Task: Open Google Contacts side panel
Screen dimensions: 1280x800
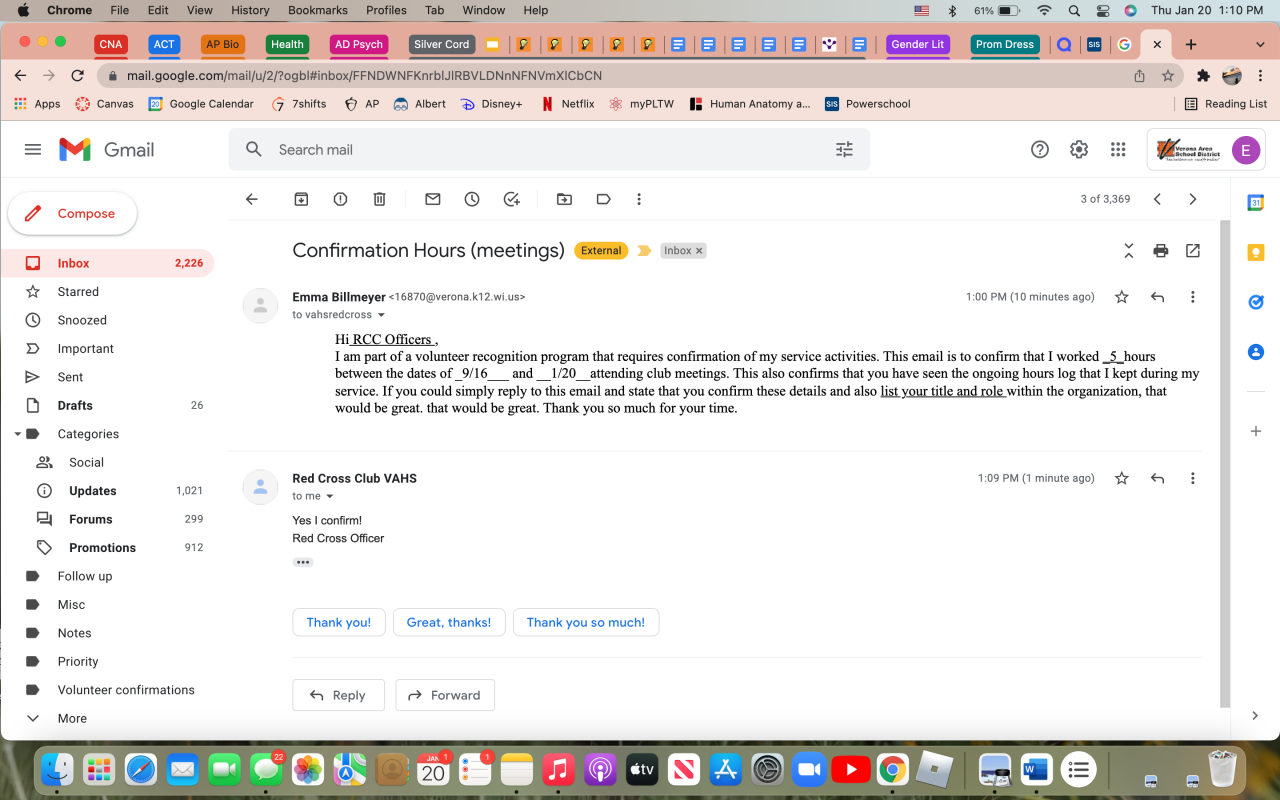Action: click(1256, 352)
